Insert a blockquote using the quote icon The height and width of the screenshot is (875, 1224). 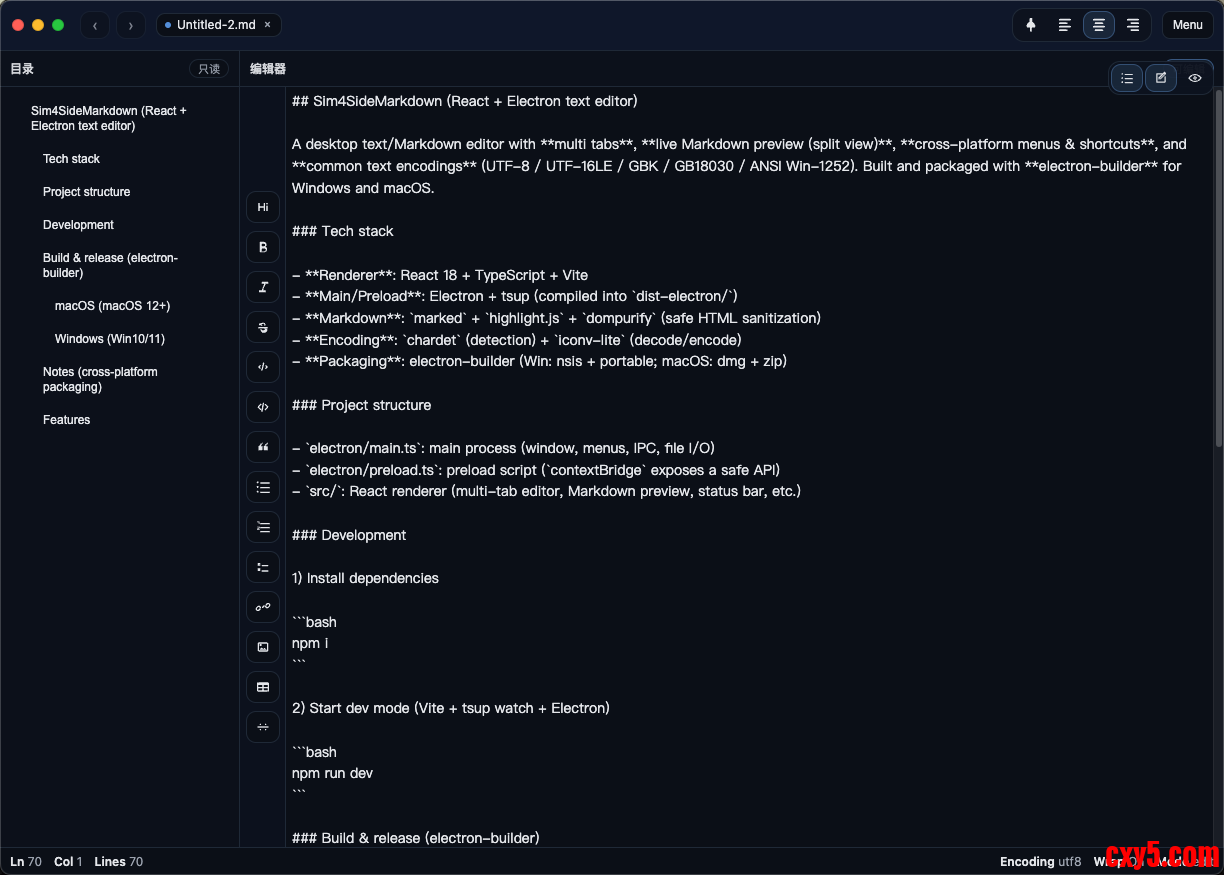tap(263, 447)
